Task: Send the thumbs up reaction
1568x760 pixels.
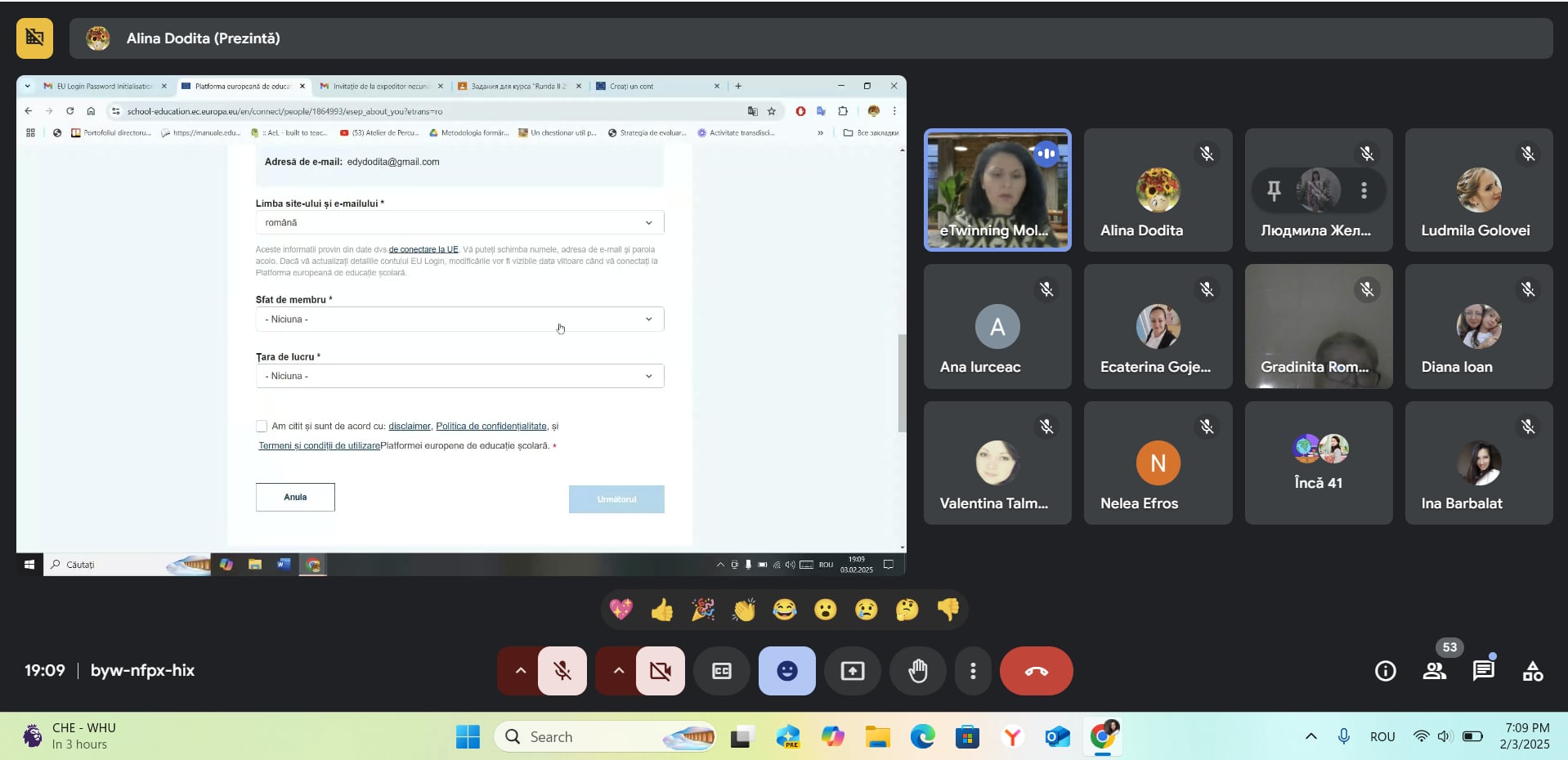Action: click(x=661, y=610)
